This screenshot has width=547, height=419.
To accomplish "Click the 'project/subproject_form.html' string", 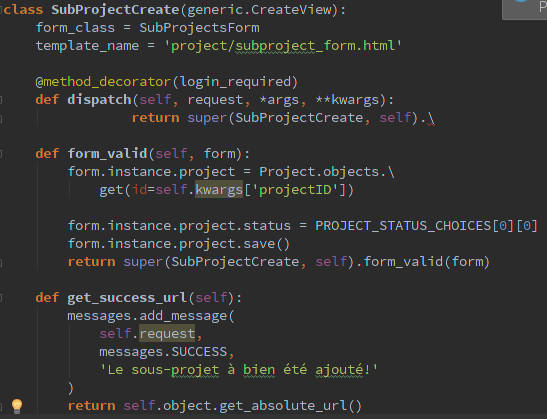I will pyautogui.click(x=283, y=46).
